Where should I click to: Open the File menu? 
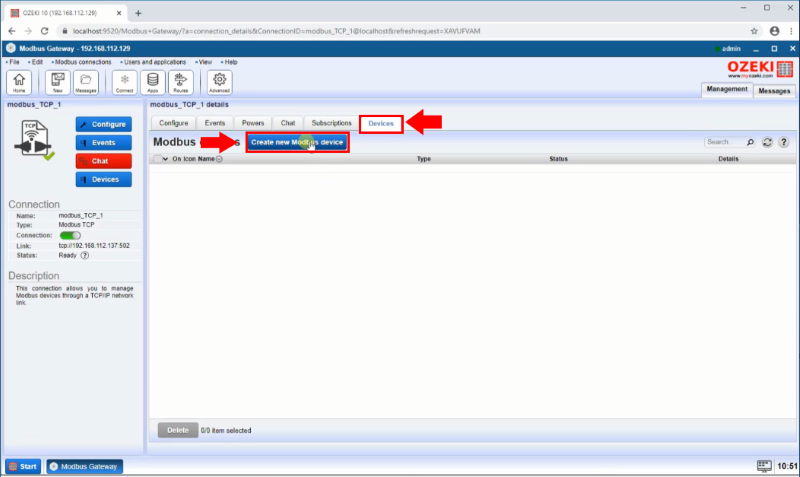[x=13, y=62]
